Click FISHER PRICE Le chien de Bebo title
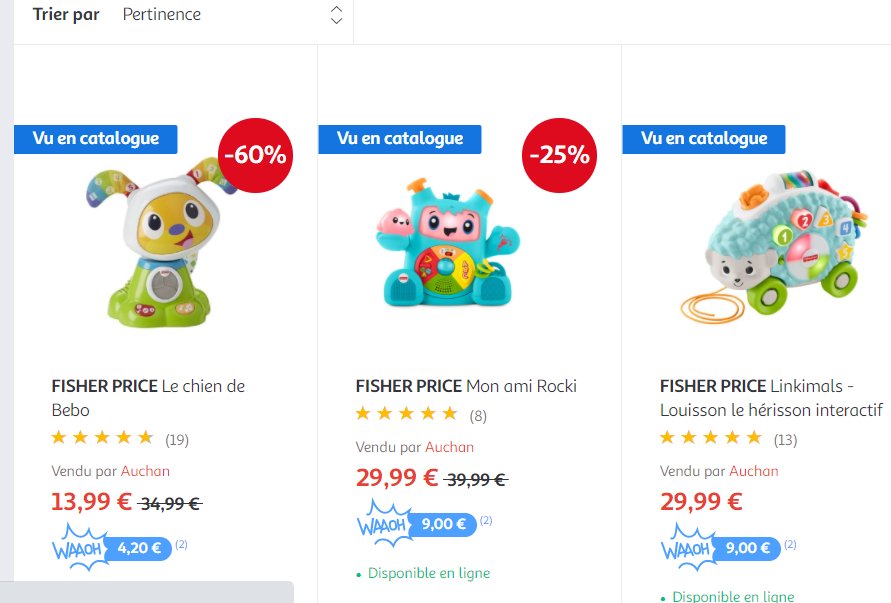Screen dimensions: 891x603 pyautogui.click(x=148, y=397)
